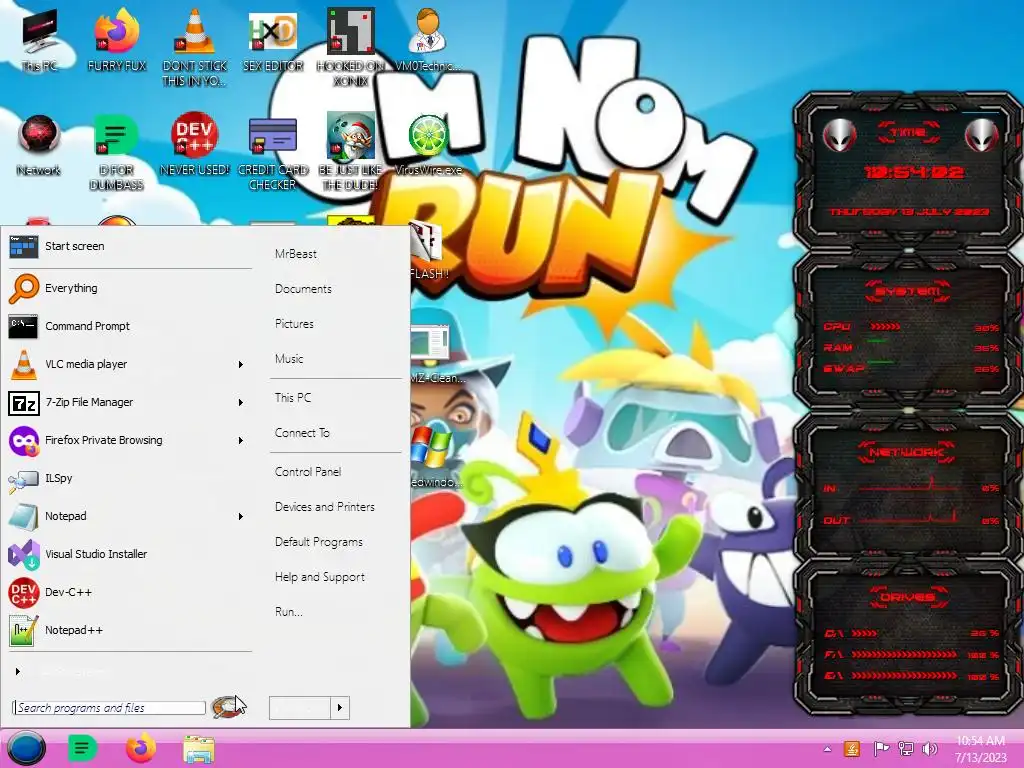
Task: Click 7-Zip File Manager entry
Action: tap(129, 402)
